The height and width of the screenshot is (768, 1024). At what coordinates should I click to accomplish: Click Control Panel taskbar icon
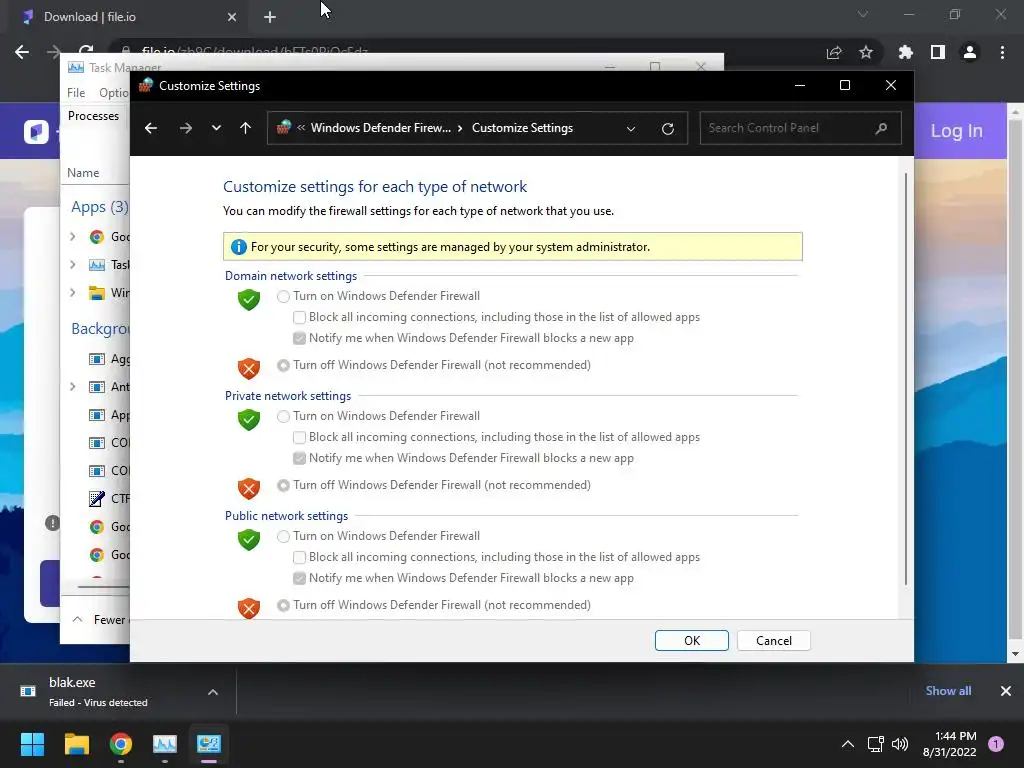209,744
